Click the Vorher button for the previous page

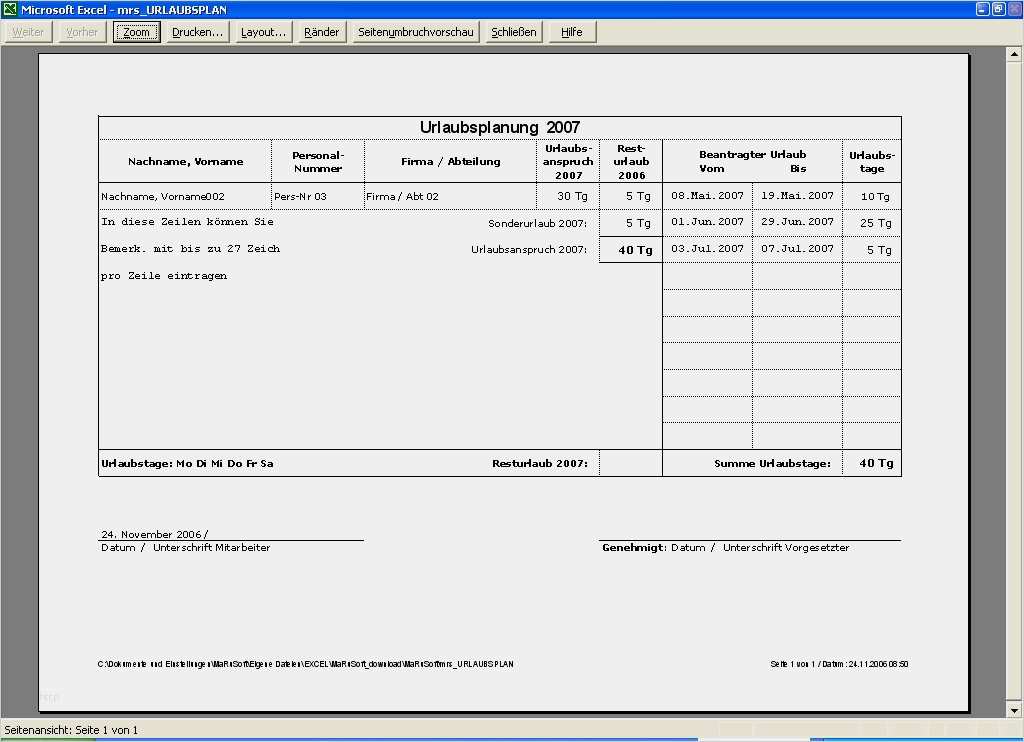[82, 32]
